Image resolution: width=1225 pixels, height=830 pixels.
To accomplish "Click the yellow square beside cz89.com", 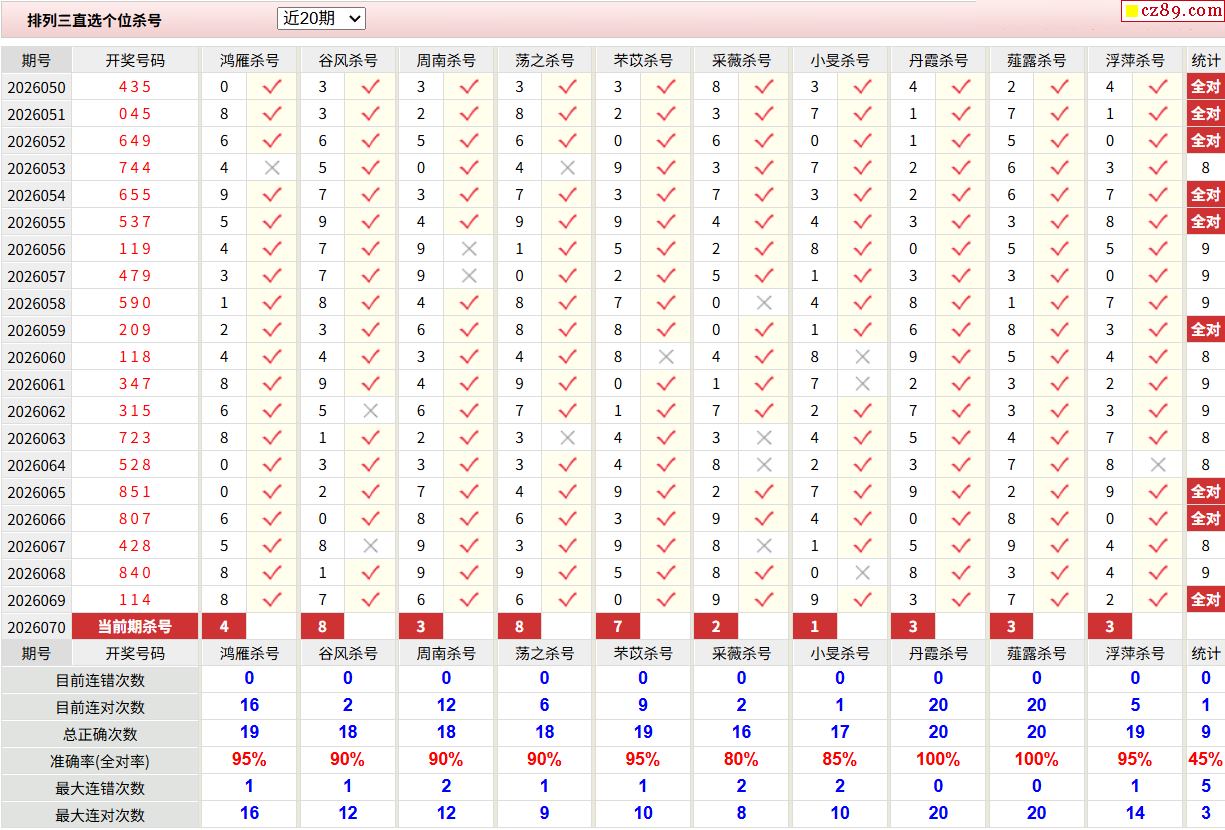I will tap(1131, 12).
